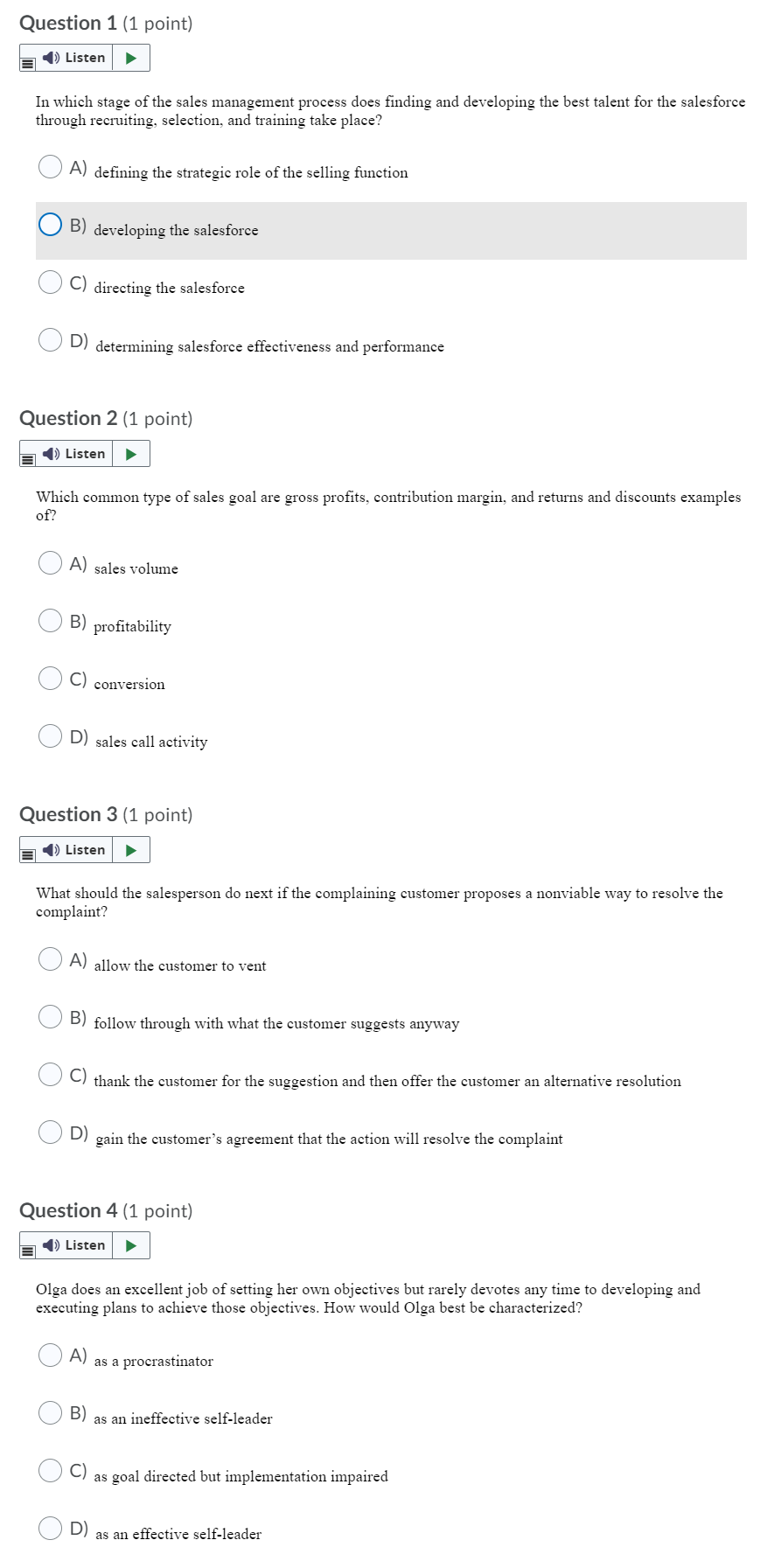Viewport: 781px width, 1568px height.
Task: Select answer D, determining salesforce effectiveness and performance
Action: tap(50, 339)
